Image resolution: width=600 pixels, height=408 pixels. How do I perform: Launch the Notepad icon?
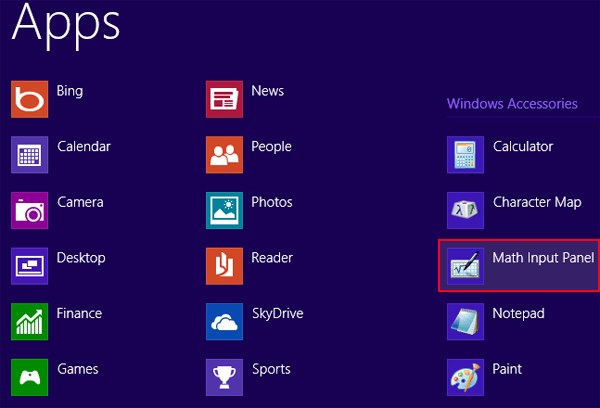tap(465, 322)
